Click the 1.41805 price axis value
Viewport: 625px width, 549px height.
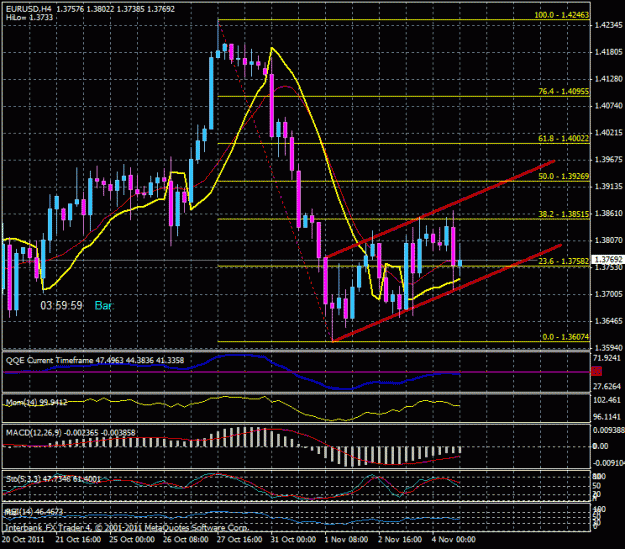[608, 52]
